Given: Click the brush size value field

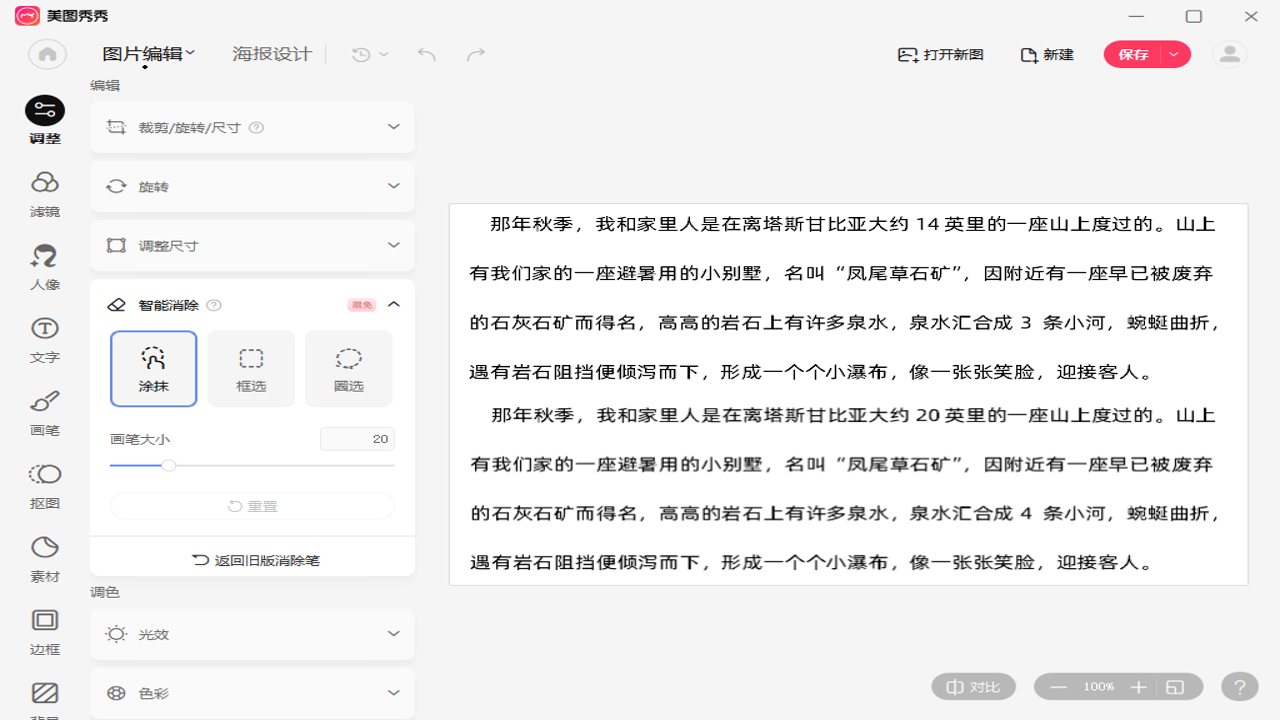Looking at the screenshot, I should [x=357, y=439].
